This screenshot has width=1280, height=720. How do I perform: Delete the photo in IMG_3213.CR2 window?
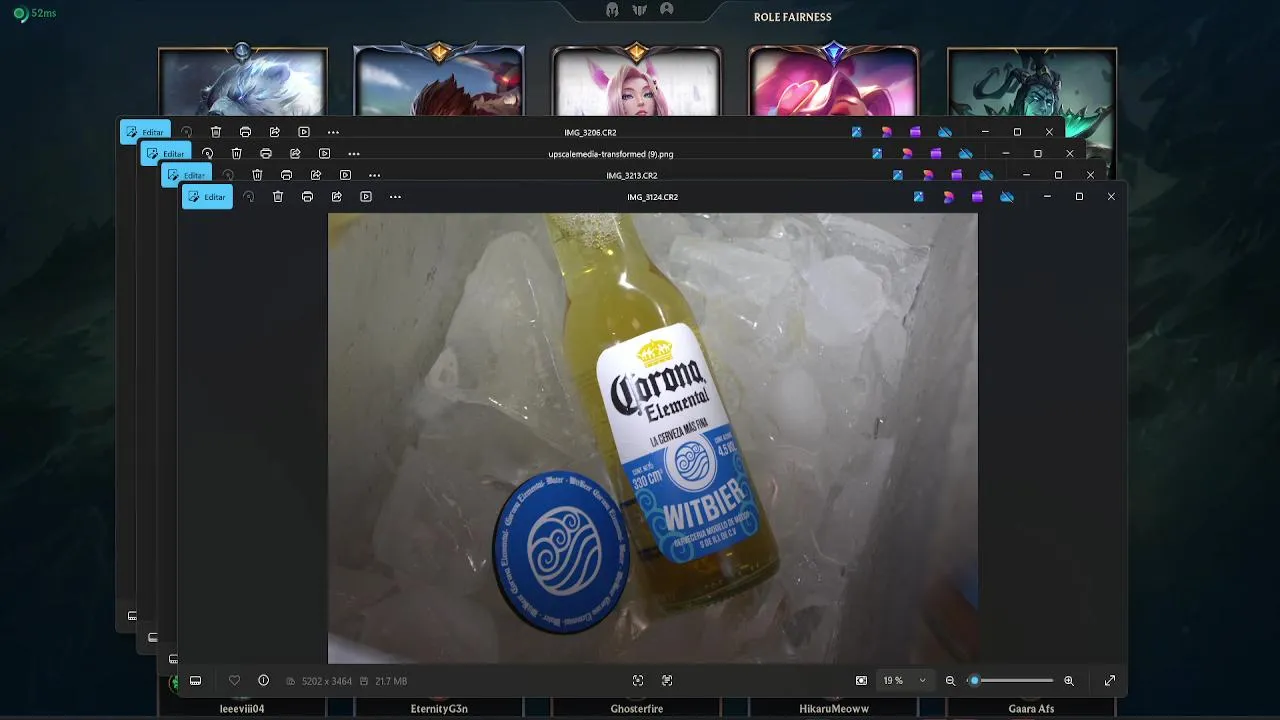click(x=257, y=175)
